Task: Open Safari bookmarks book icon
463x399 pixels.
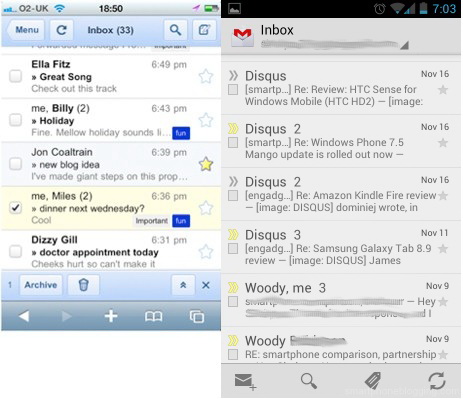Action: coord(154,316)
